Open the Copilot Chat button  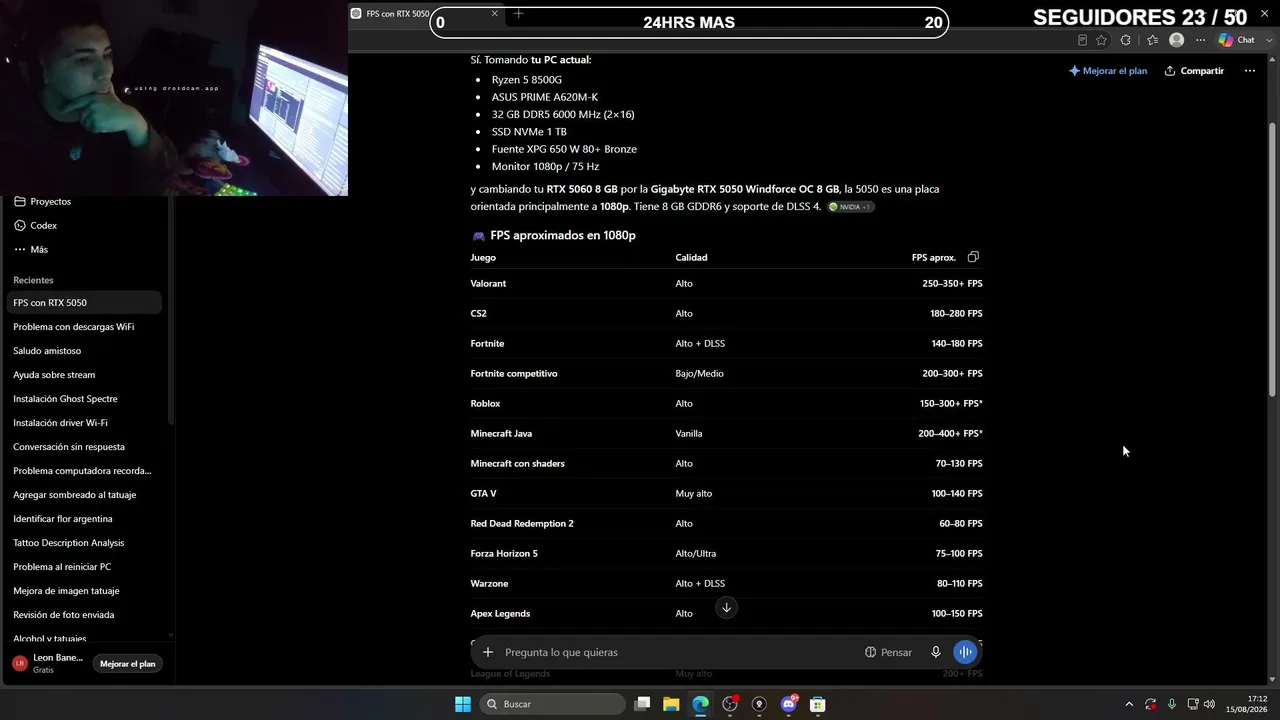[x=1236, y=40]
